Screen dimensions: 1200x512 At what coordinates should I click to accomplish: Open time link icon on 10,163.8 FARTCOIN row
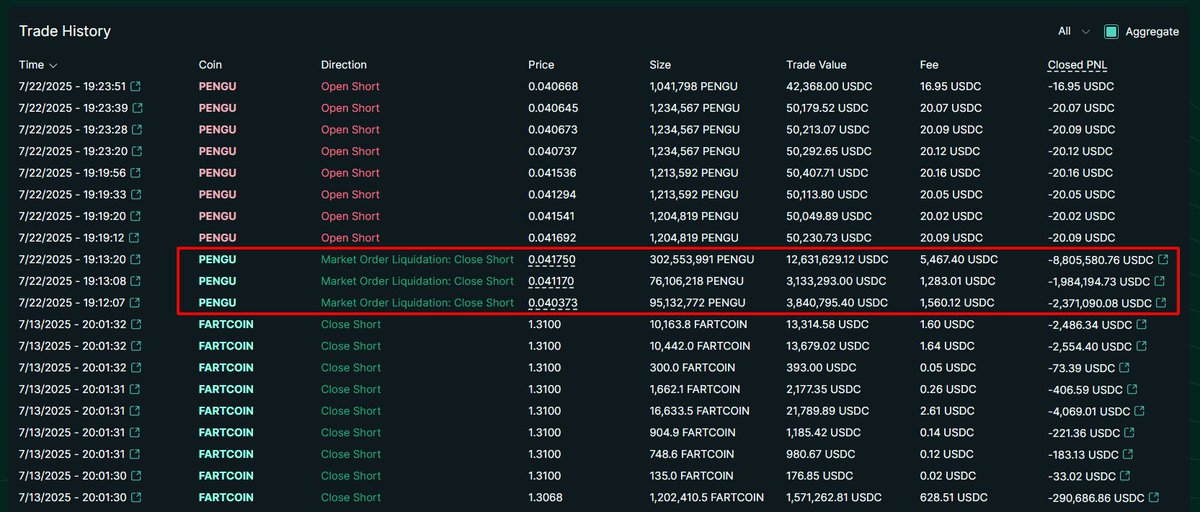coord(137,325)
